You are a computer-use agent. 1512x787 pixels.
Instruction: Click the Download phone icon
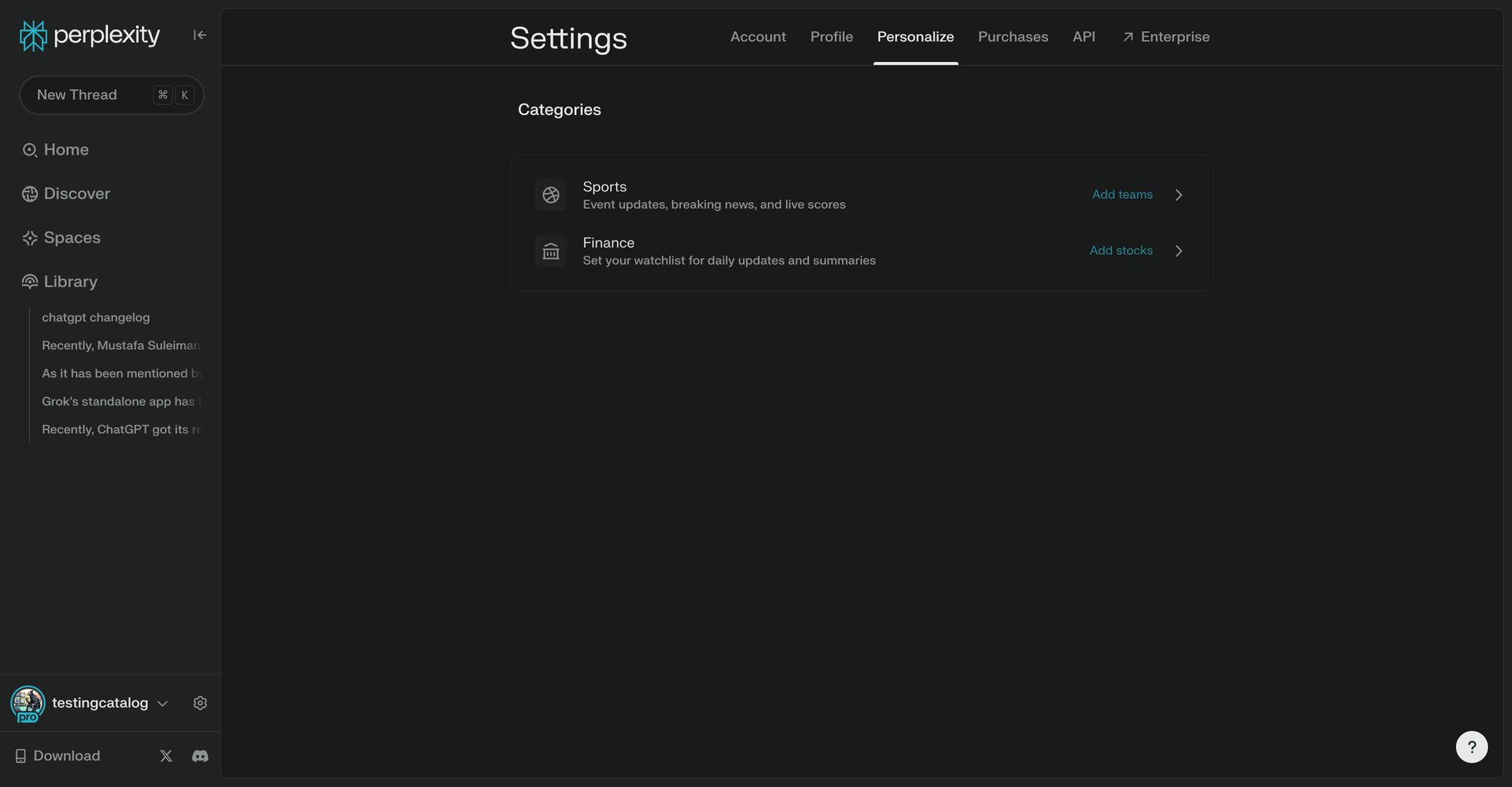(x=20, y=756)
